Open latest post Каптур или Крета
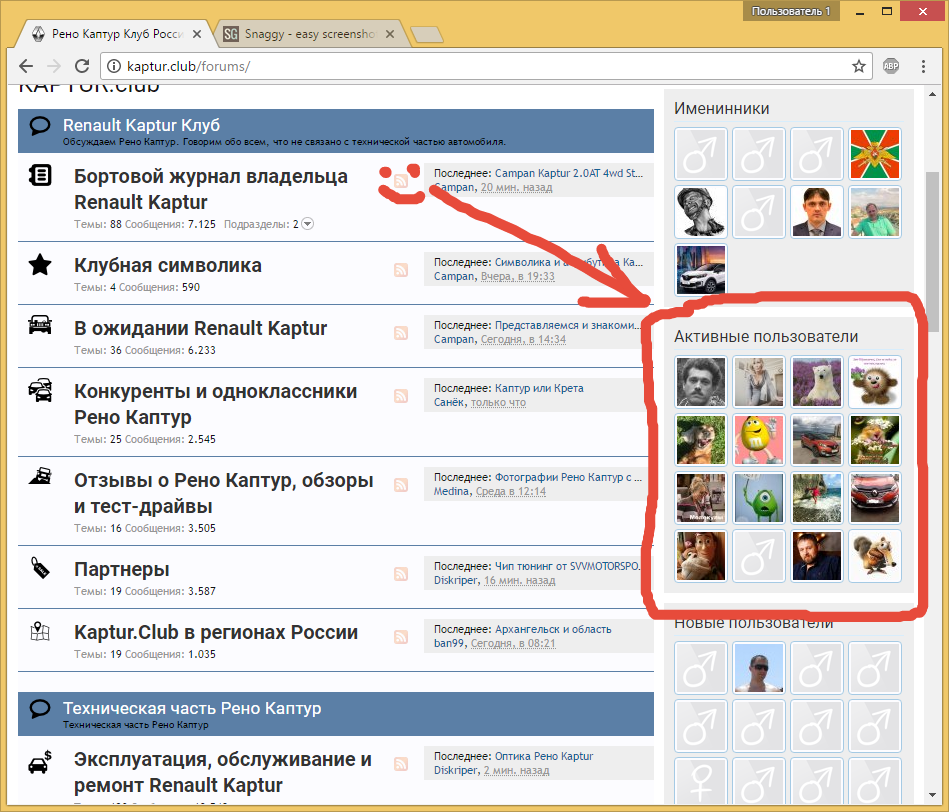Screen dimensions: 949x812 pos(539,388)
